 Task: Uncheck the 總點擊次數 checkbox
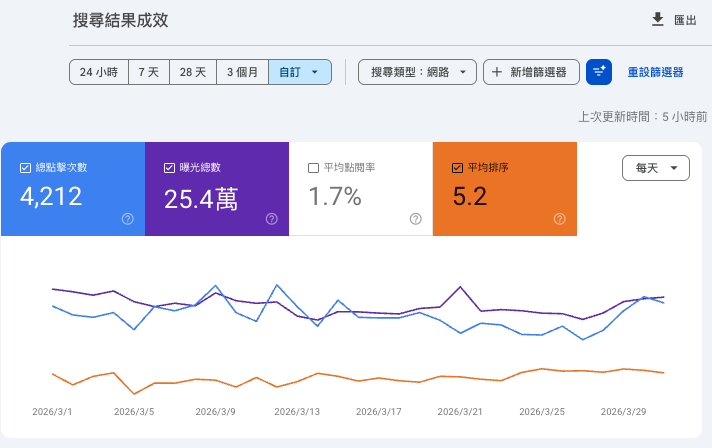[25, 168]
